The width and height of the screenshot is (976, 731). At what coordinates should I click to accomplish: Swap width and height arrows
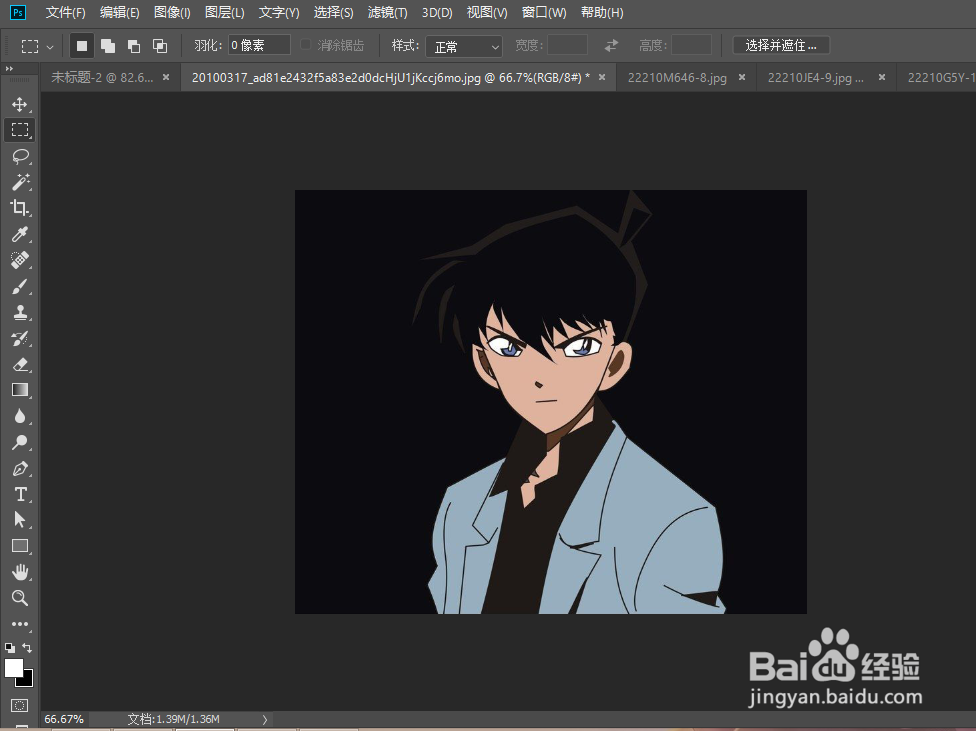[x=611, y=45]
